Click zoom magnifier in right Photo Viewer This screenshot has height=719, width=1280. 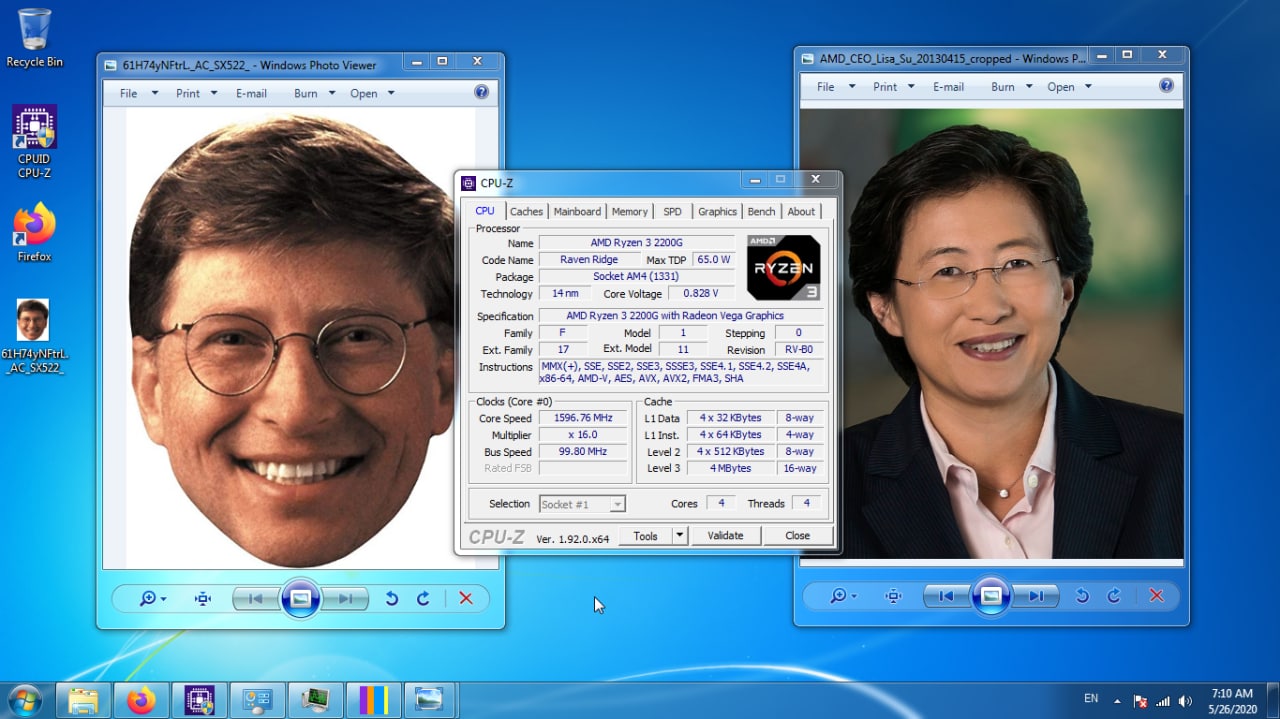pos(843,596)
